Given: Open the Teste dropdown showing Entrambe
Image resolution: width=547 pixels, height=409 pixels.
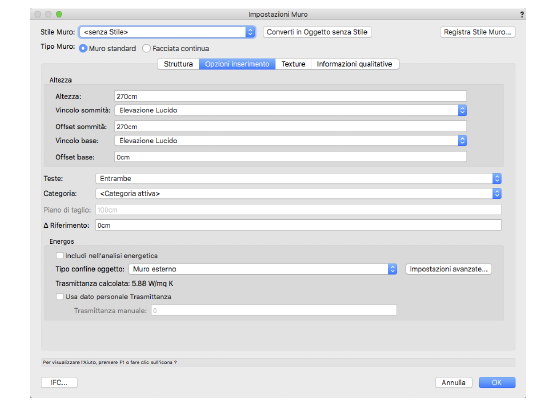Looking at the screenshot, I should [298, 179].
